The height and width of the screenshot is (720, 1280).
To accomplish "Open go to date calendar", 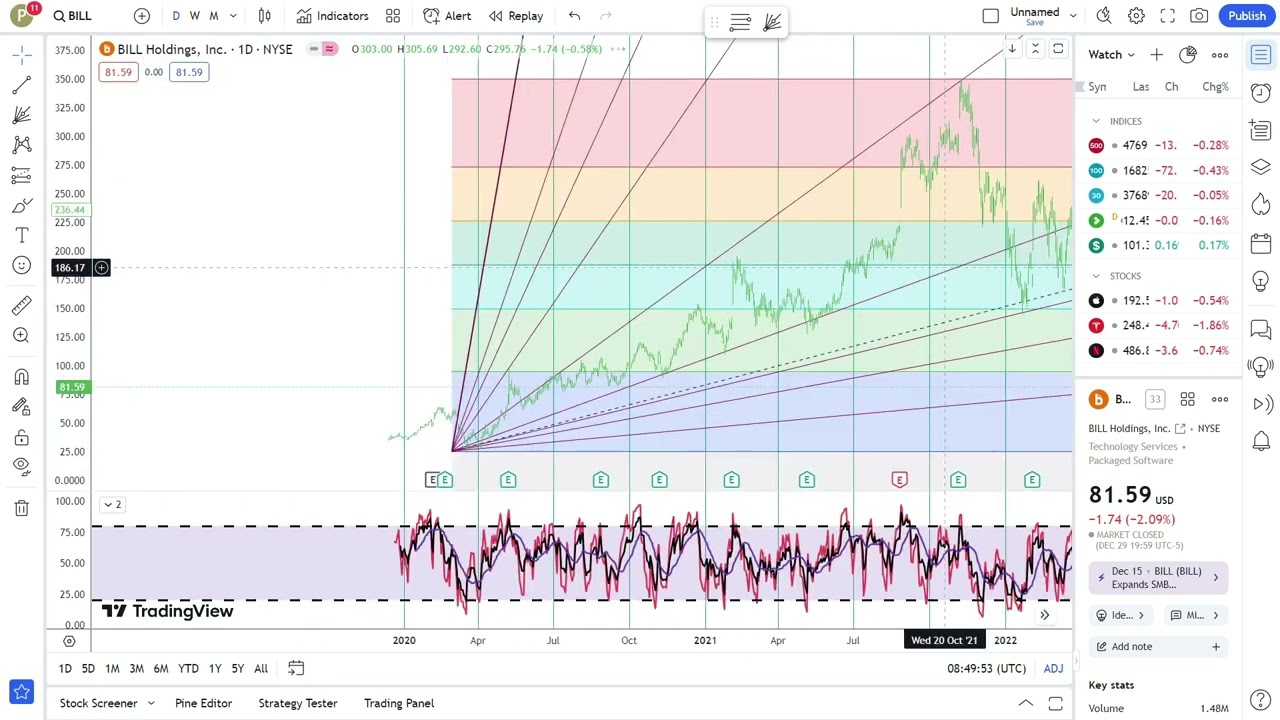I will point(296,669).
